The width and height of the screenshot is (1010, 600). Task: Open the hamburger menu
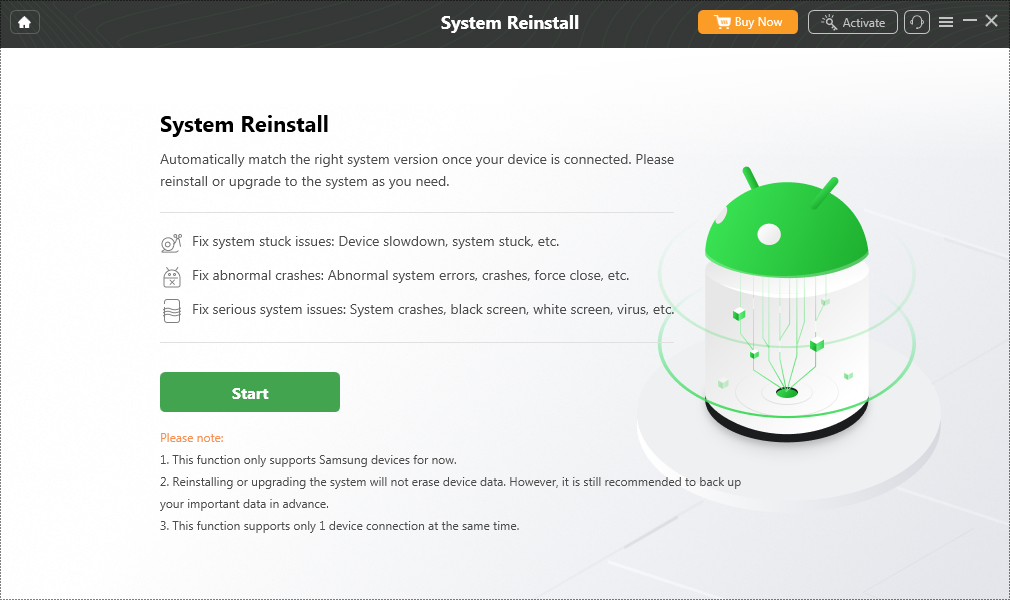click(946, 22)
